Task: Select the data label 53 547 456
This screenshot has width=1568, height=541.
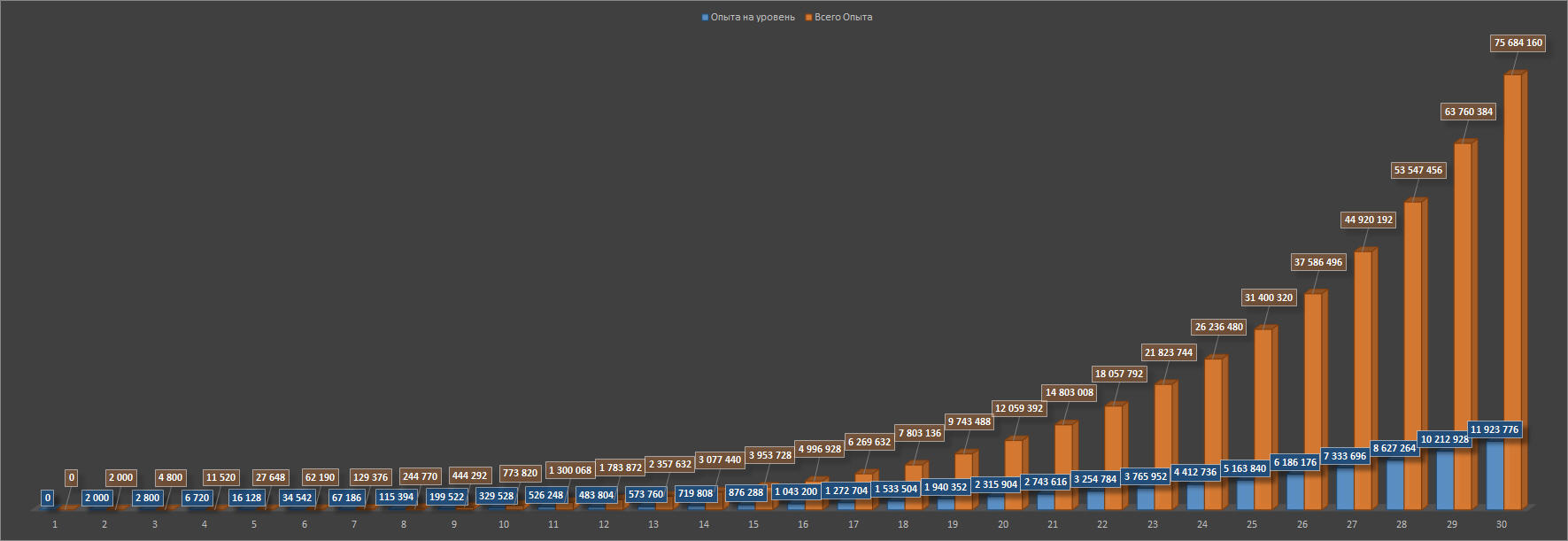Action: (1417, 170)
